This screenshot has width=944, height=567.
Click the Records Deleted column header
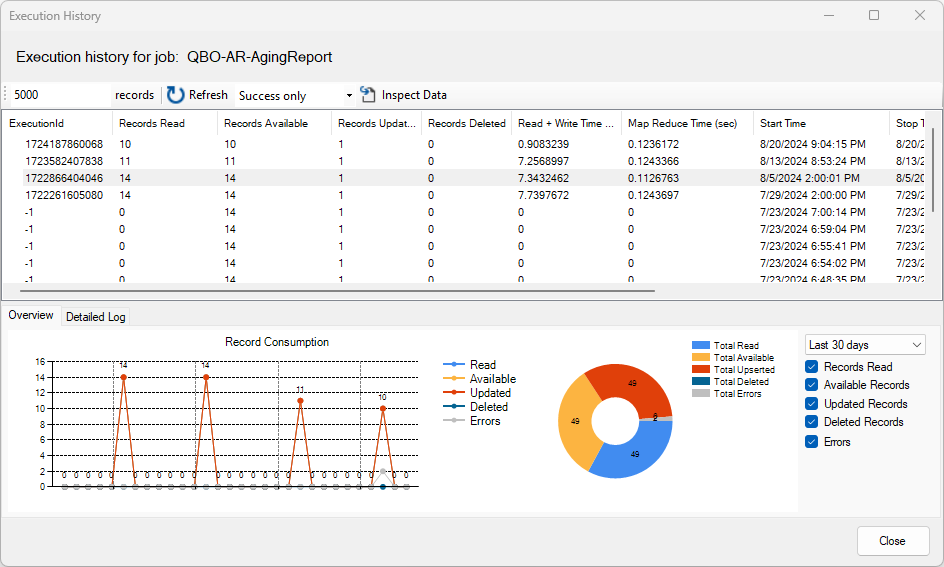pyautogui.click(x=467, y=123)
